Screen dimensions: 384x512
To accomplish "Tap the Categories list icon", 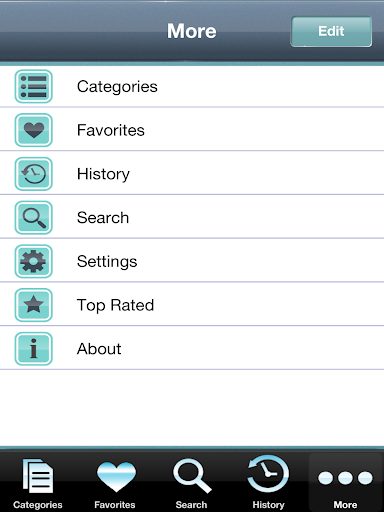I will pos(34,86).
